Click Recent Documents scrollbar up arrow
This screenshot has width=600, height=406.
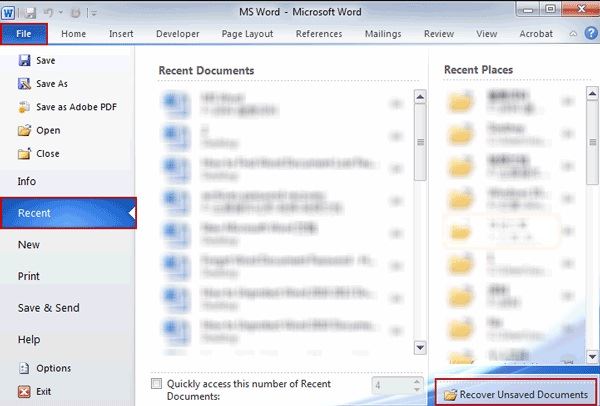pos(420,97)
